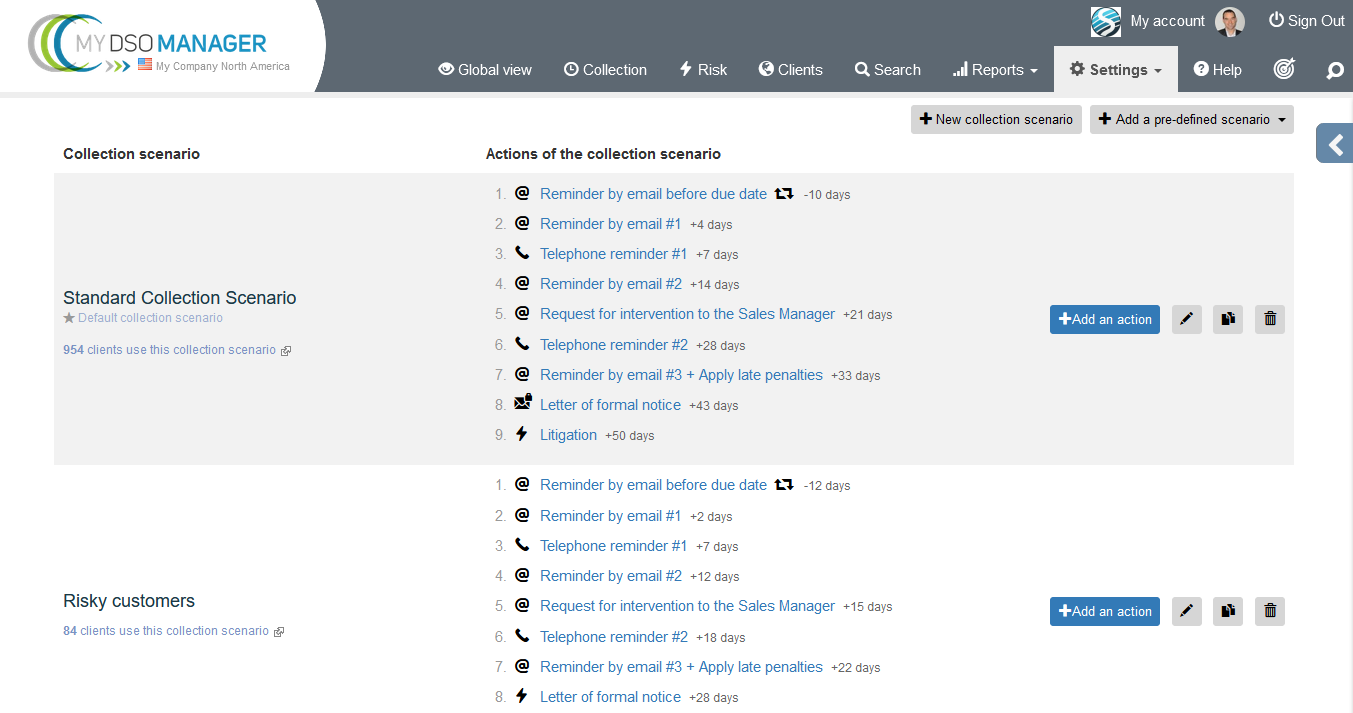Expand the Reports dropdown menu
The height and width of the screenshot is (713, 1353).
tap(995, 70)
